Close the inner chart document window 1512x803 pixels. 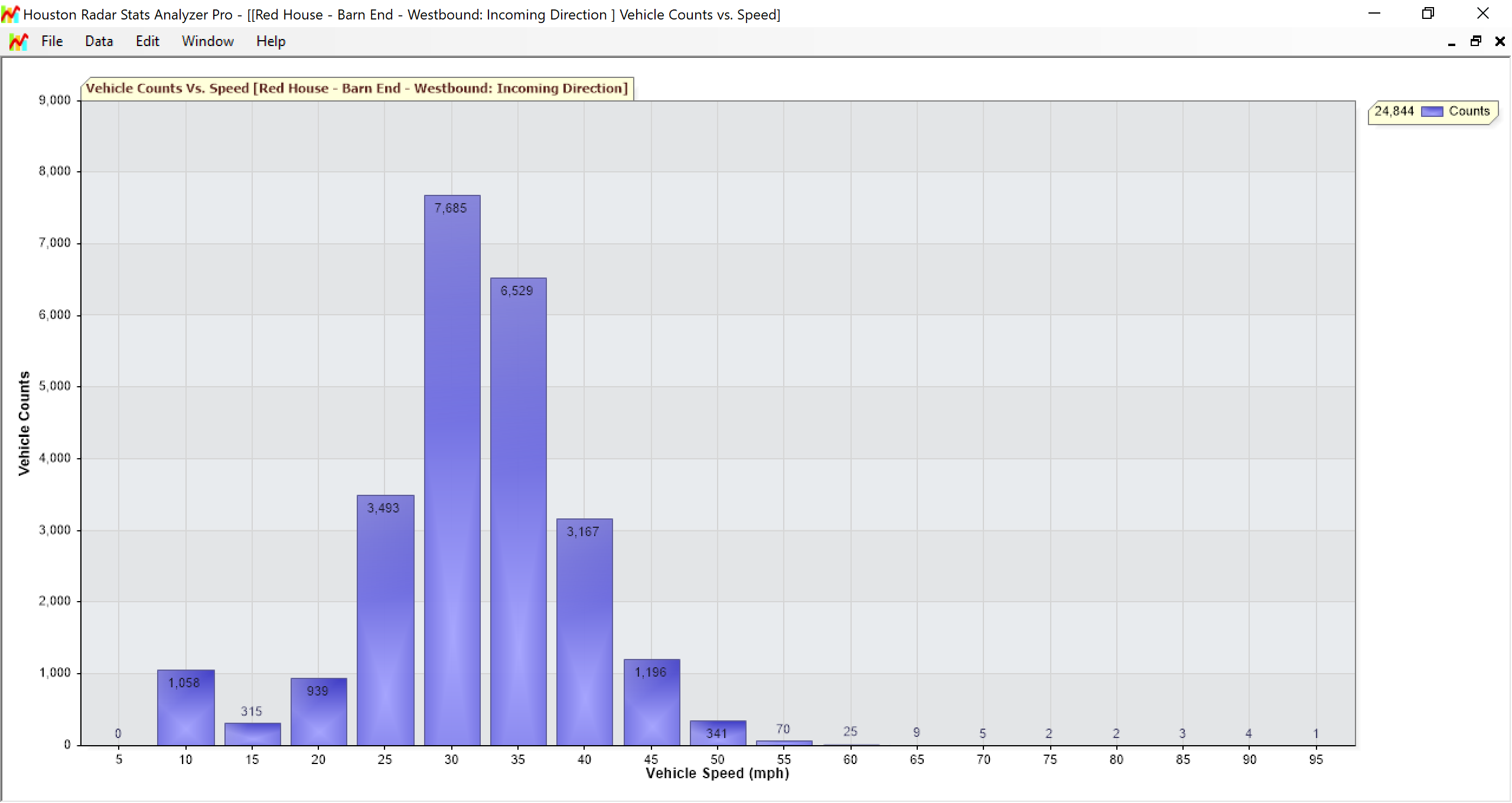pyautogui.click(x=1500, y=41)
